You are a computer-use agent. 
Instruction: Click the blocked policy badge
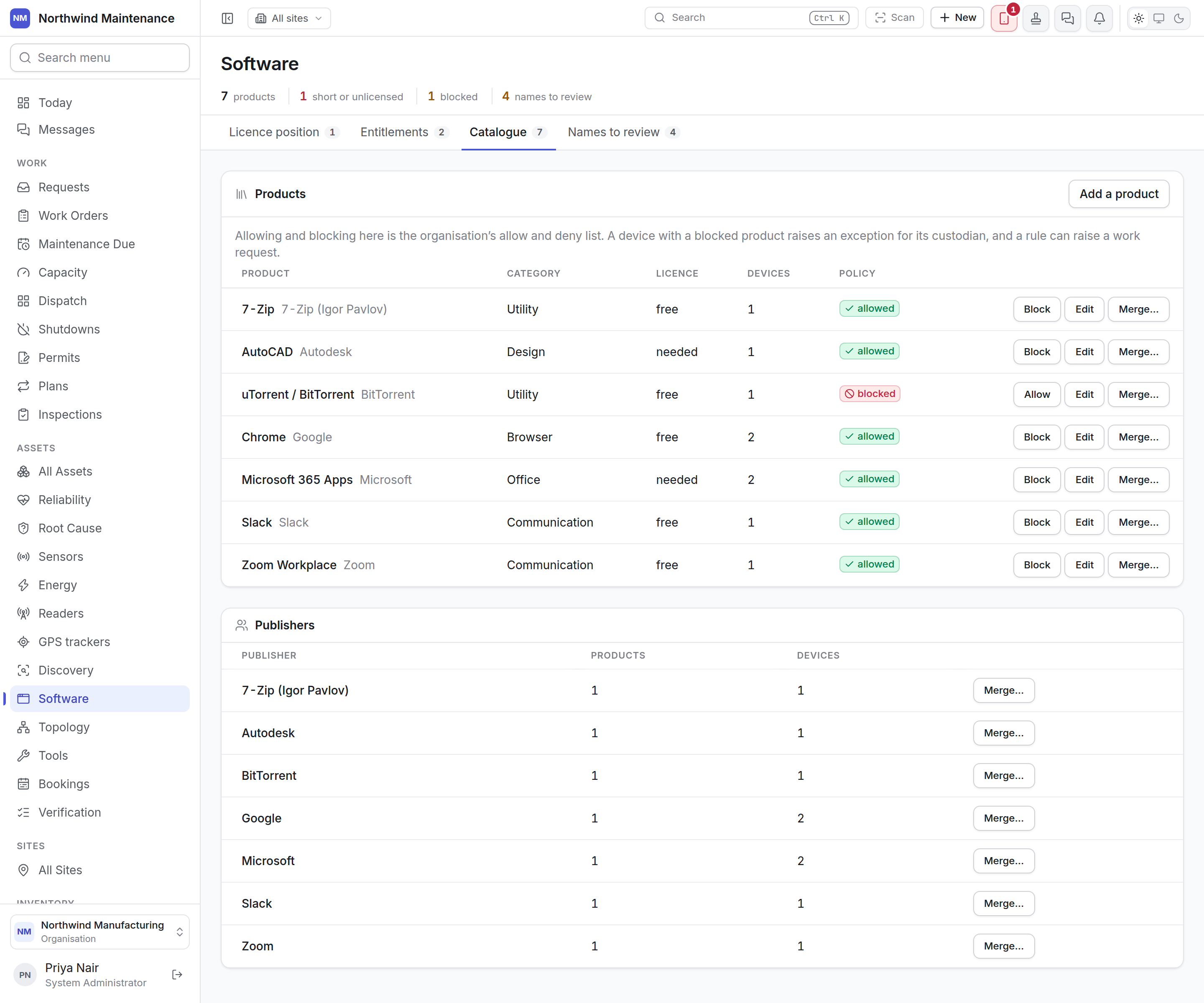point(869,394)
